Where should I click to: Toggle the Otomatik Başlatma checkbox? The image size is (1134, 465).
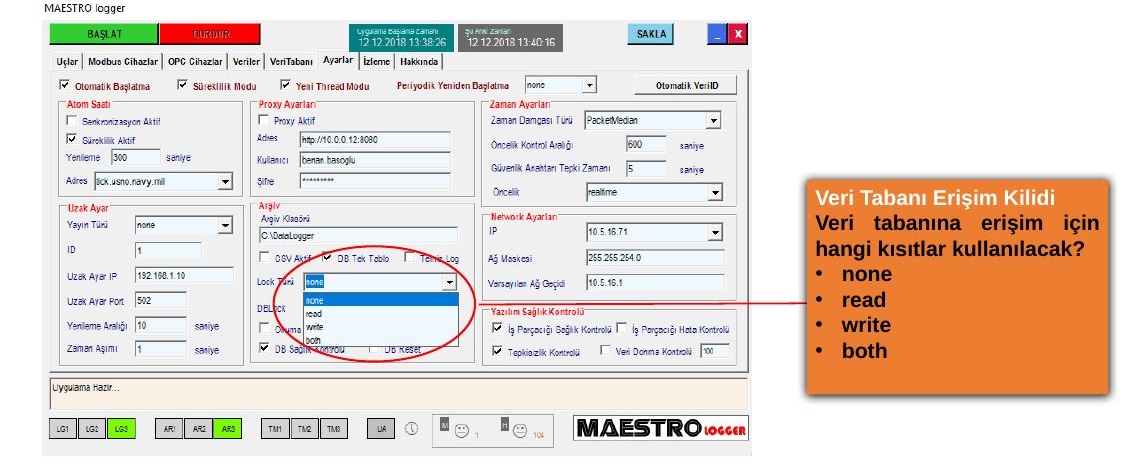click(65, 85)
